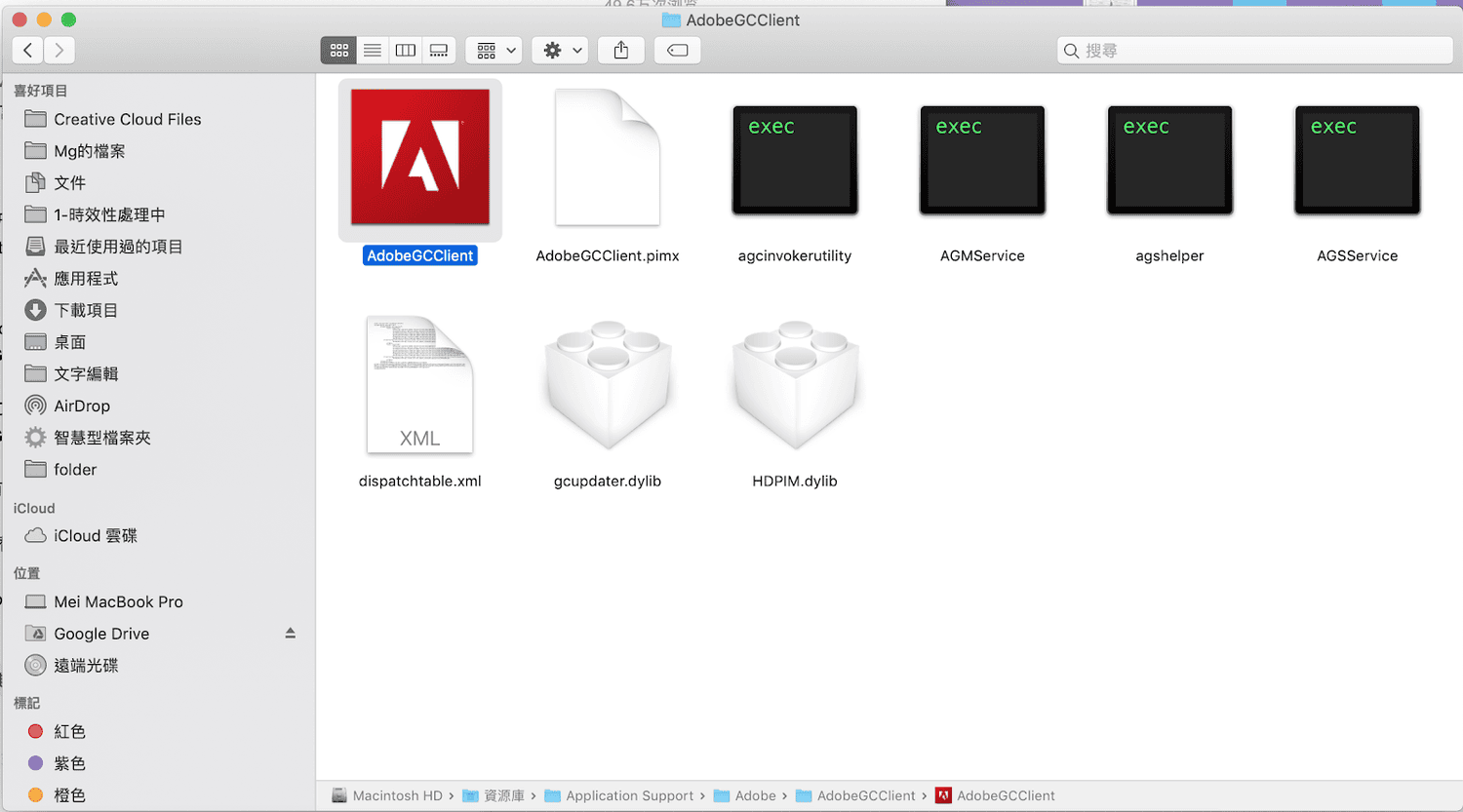Image resolution: width=1463 pixels, height=812 pixels.
Task: Select the AdobeGCClient.pimx file icon
Action: [608, 157]
